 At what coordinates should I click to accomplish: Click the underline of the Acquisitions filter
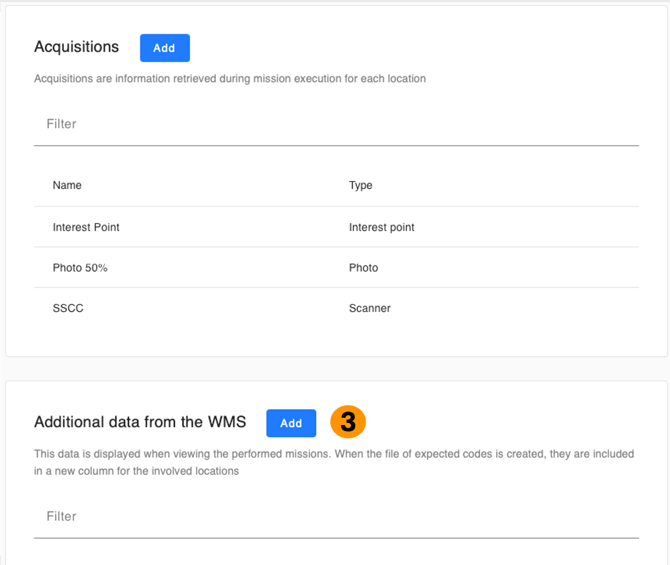(x=336, y=145)
